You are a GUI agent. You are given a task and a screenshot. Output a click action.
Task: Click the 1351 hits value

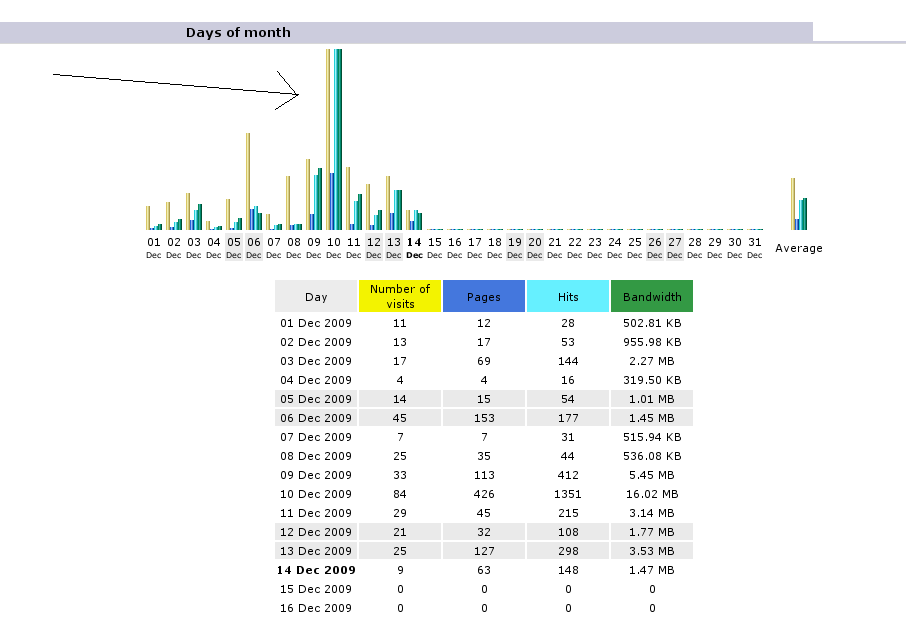[x=568, y=495]
